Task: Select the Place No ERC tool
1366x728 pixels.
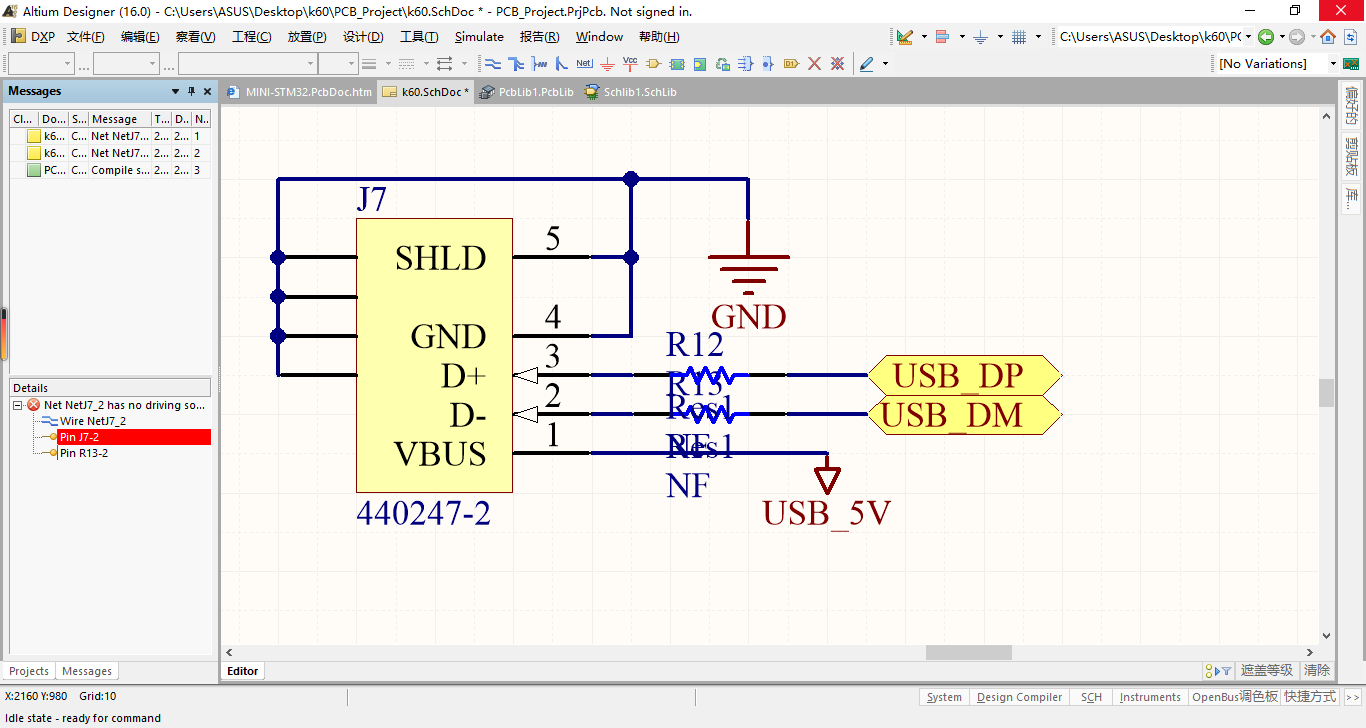Action: click(814, 63)
